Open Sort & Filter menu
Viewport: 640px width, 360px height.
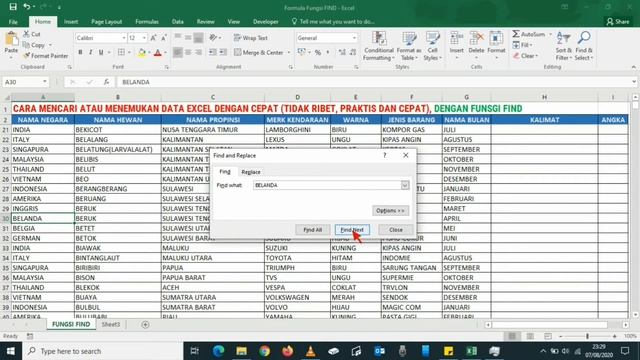[x=563, y=46]
